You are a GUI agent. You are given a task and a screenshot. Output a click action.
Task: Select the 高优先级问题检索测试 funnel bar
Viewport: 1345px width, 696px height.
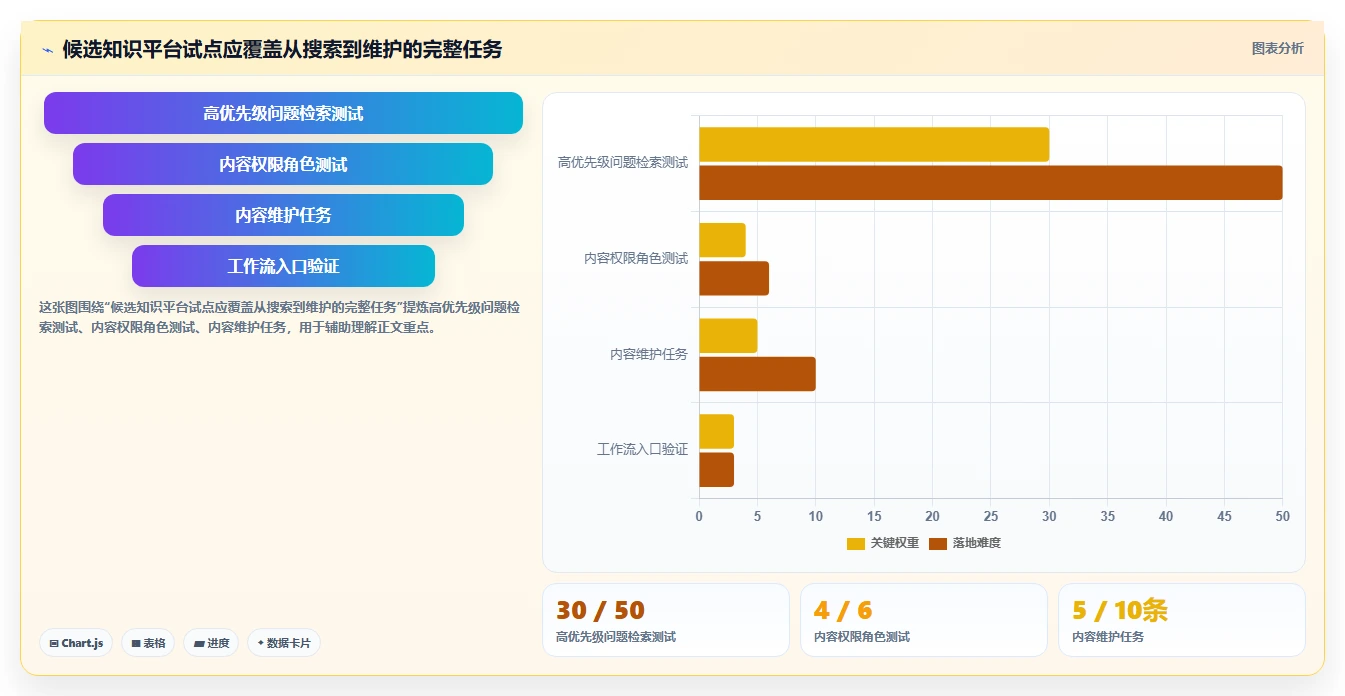pos(283,113)
